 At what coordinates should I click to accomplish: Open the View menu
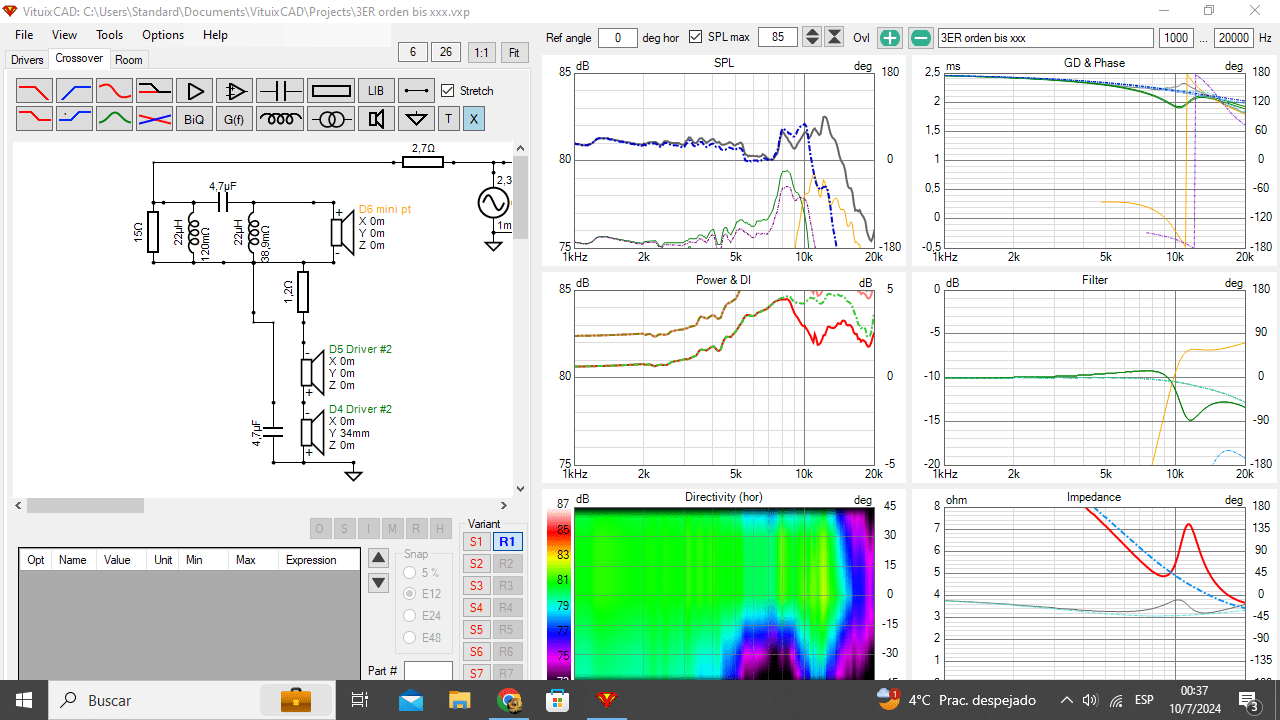[64, 34]
